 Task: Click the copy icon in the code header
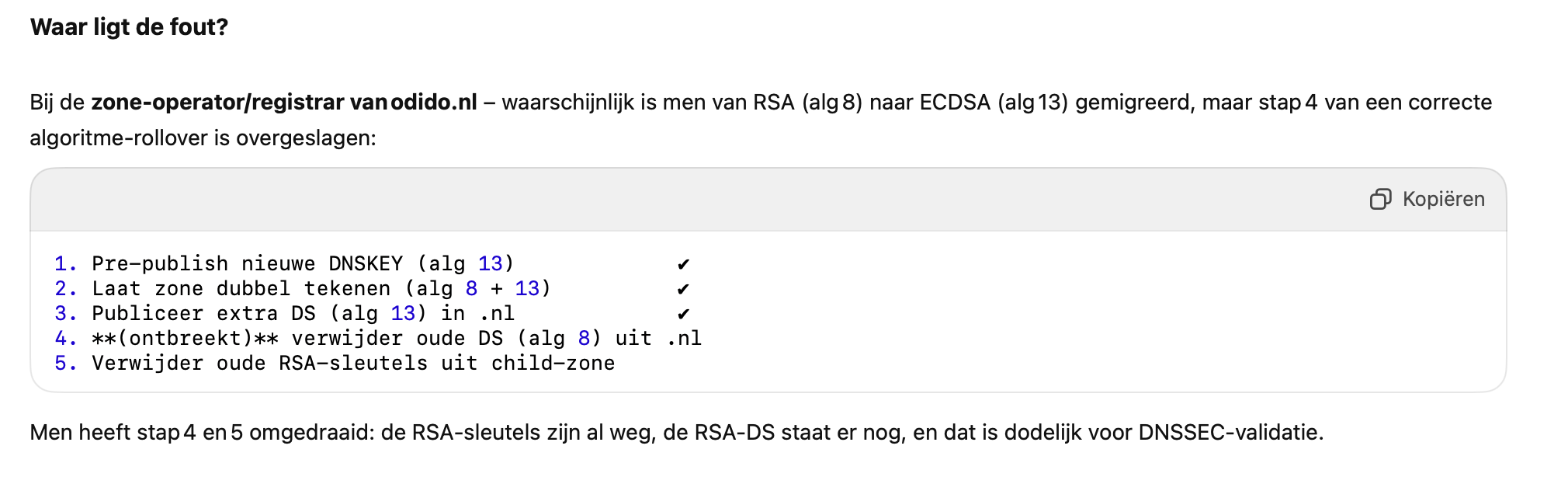[1381, 200]
